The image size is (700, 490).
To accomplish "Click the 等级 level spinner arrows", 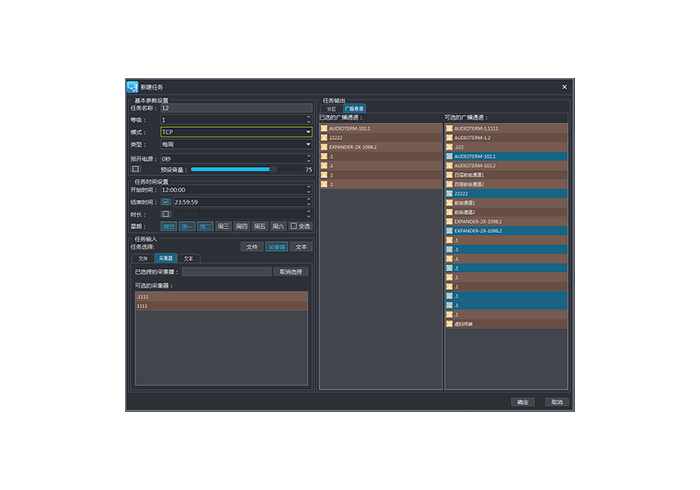I will [308, 120].
